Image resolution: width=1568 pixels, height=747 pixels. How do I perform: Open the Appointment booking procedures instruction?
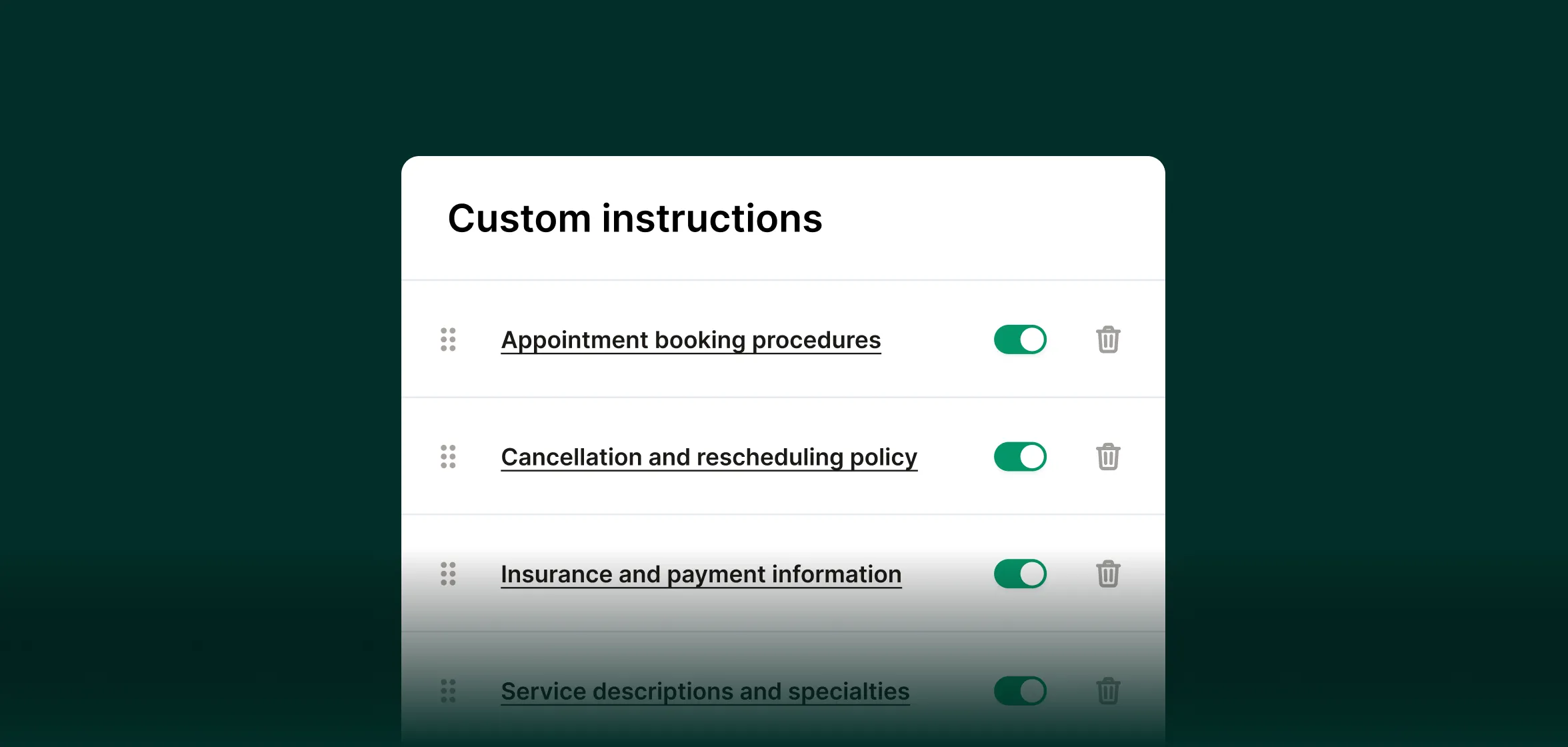tap(691, 339)
